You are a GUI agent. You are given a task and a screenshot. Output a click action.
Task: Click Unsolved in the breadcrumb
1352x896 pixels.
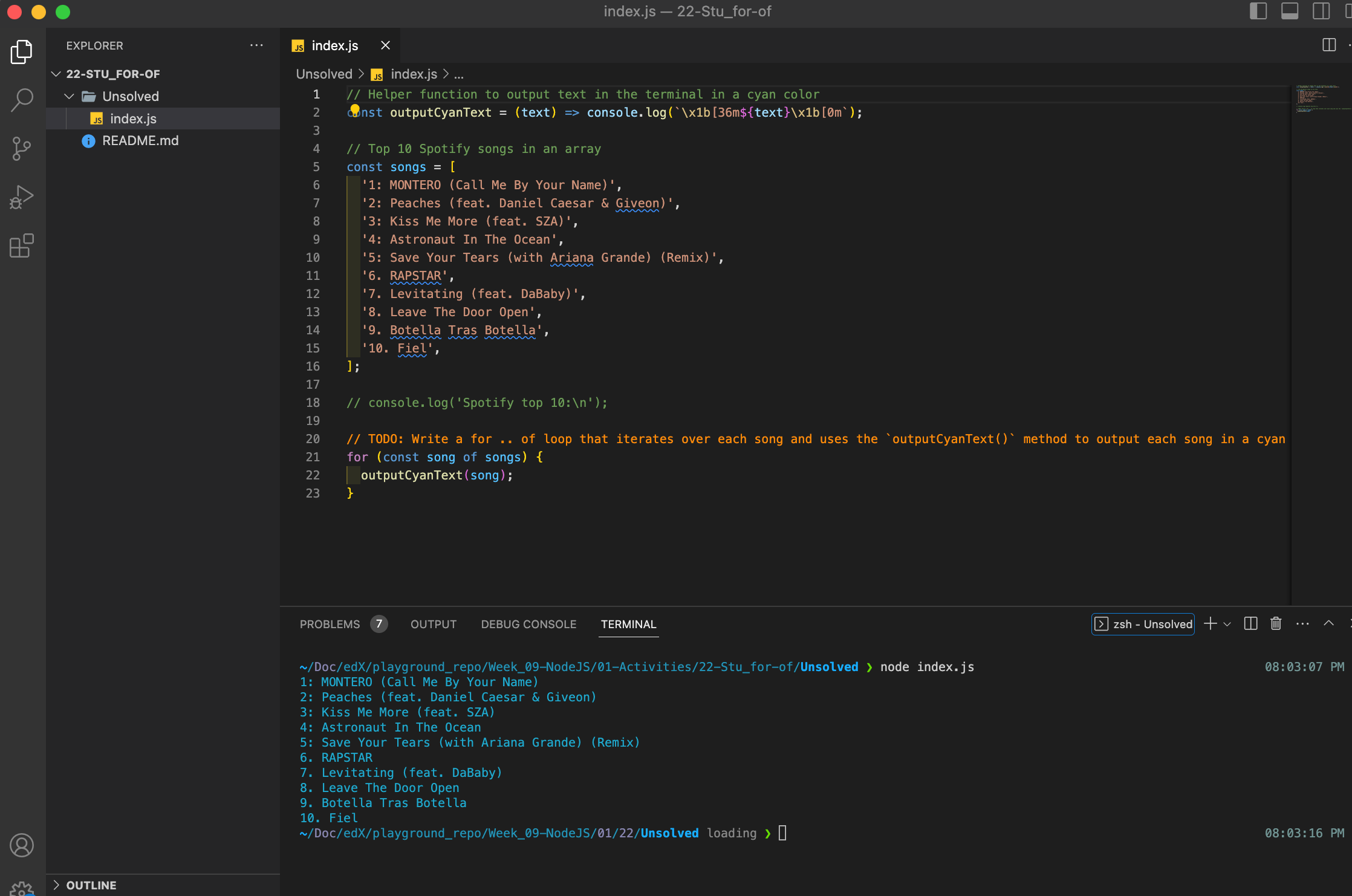[324, 74]
